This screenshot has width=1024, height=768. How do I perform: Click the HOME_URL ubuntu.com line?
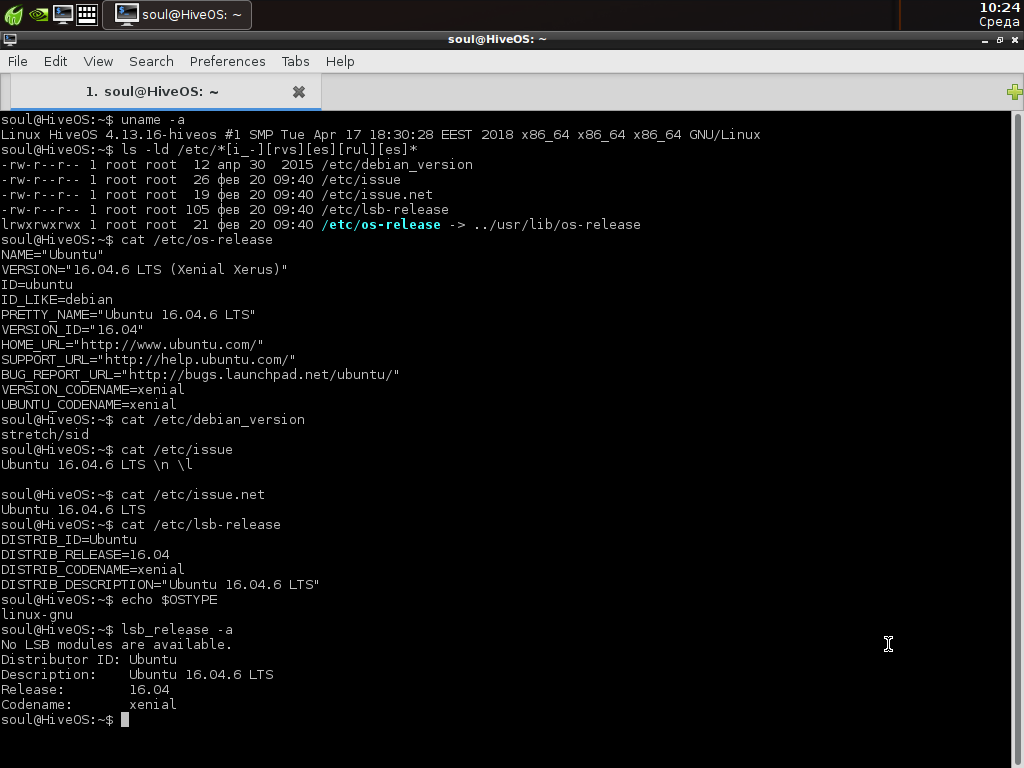132,345
